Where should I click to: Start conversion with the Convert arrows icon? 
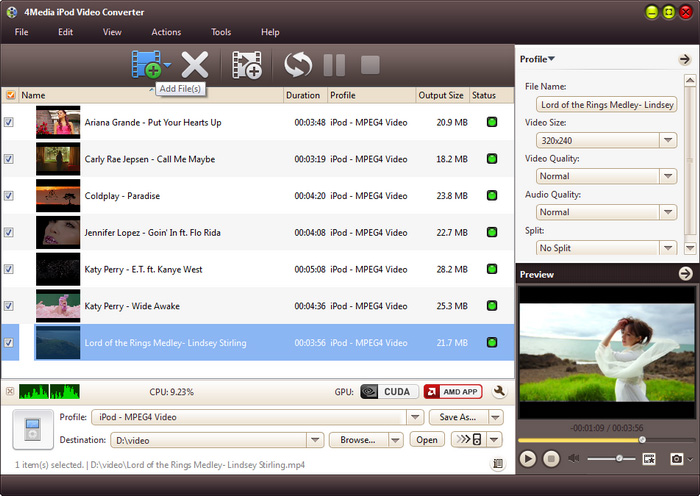coord(298,66)
